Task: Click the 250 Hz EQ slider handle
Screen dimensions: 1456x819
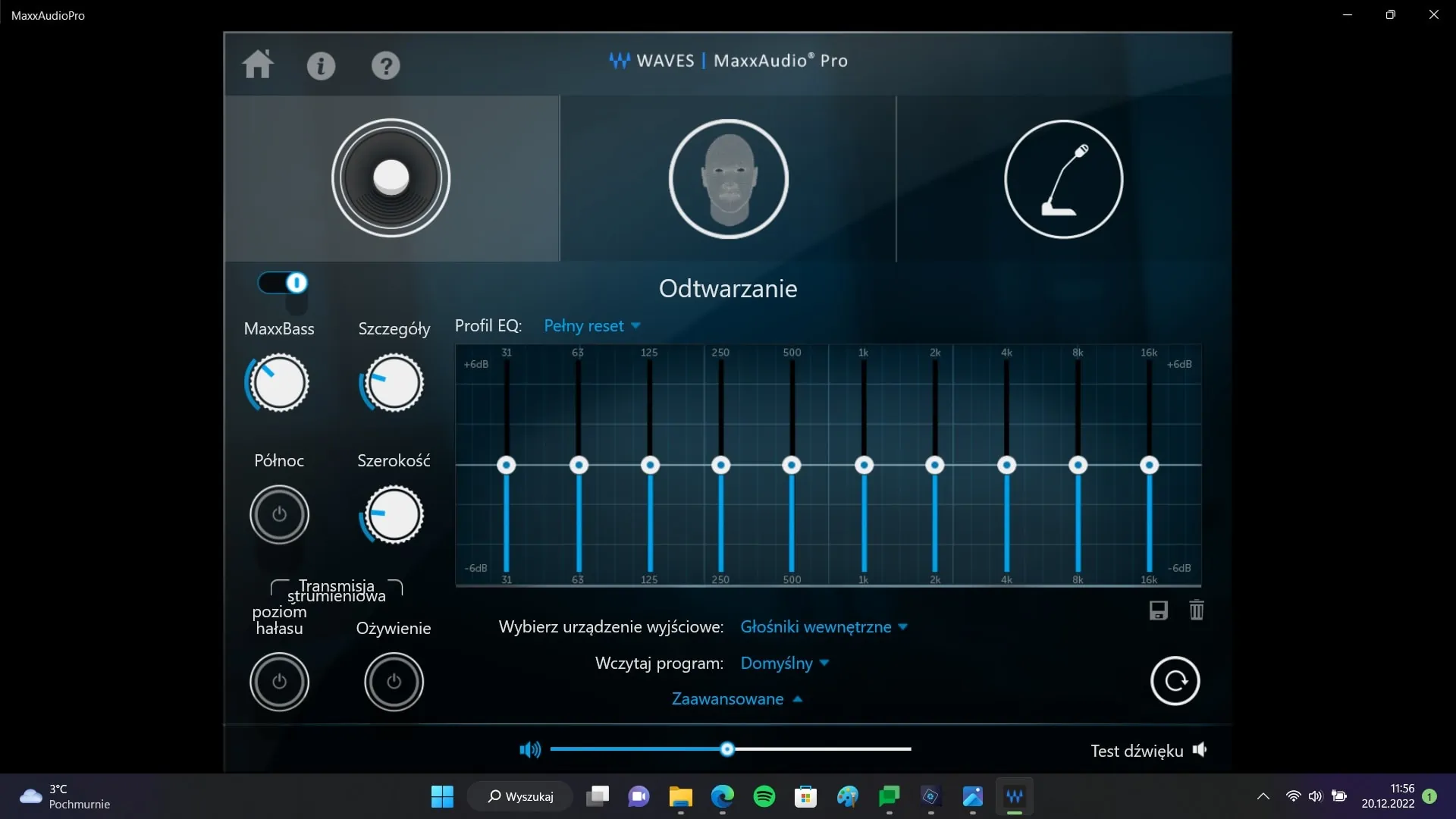Action: (x=721, y=465)
